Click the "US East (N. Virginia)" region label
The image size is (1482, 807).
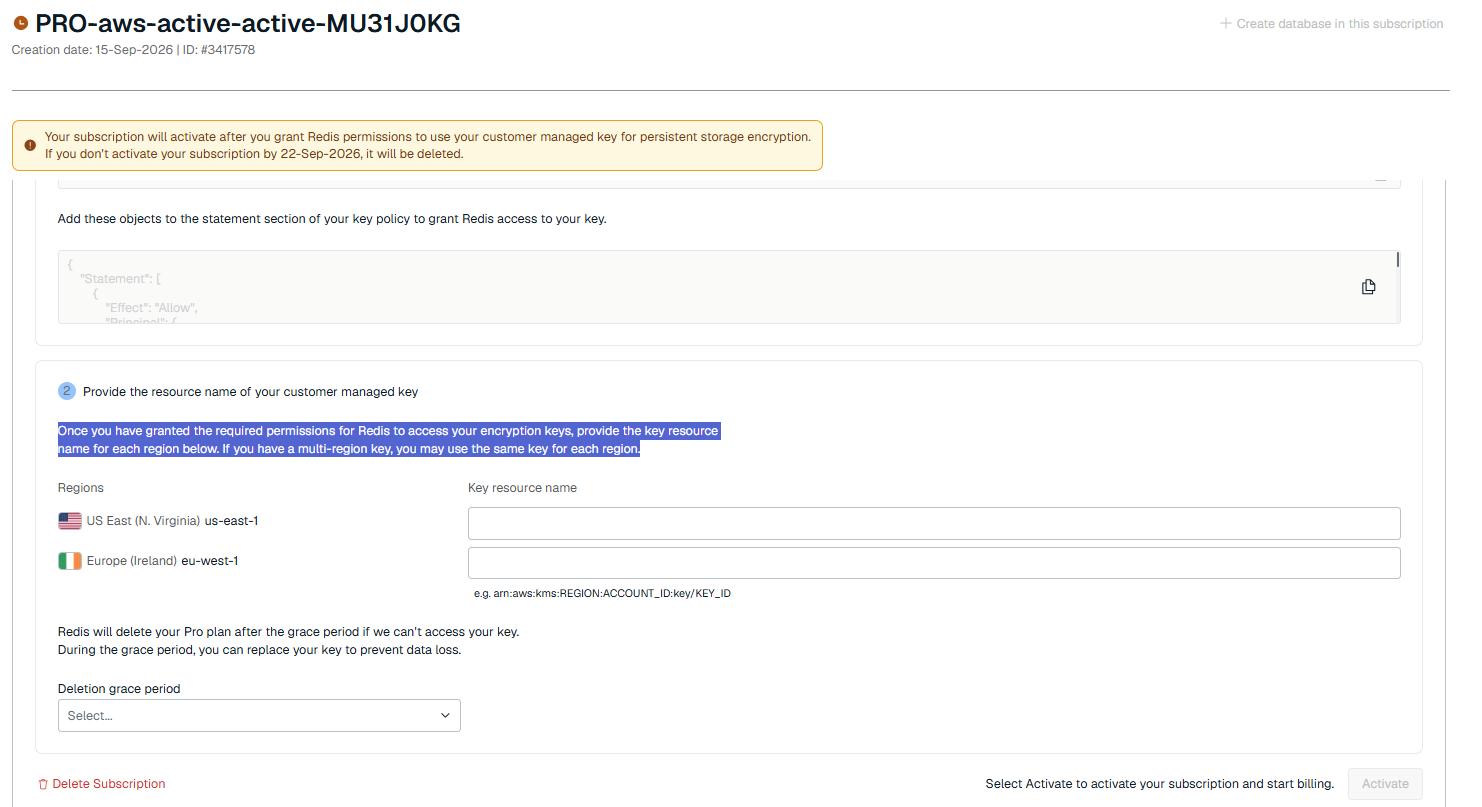click(x=143, y=521)
